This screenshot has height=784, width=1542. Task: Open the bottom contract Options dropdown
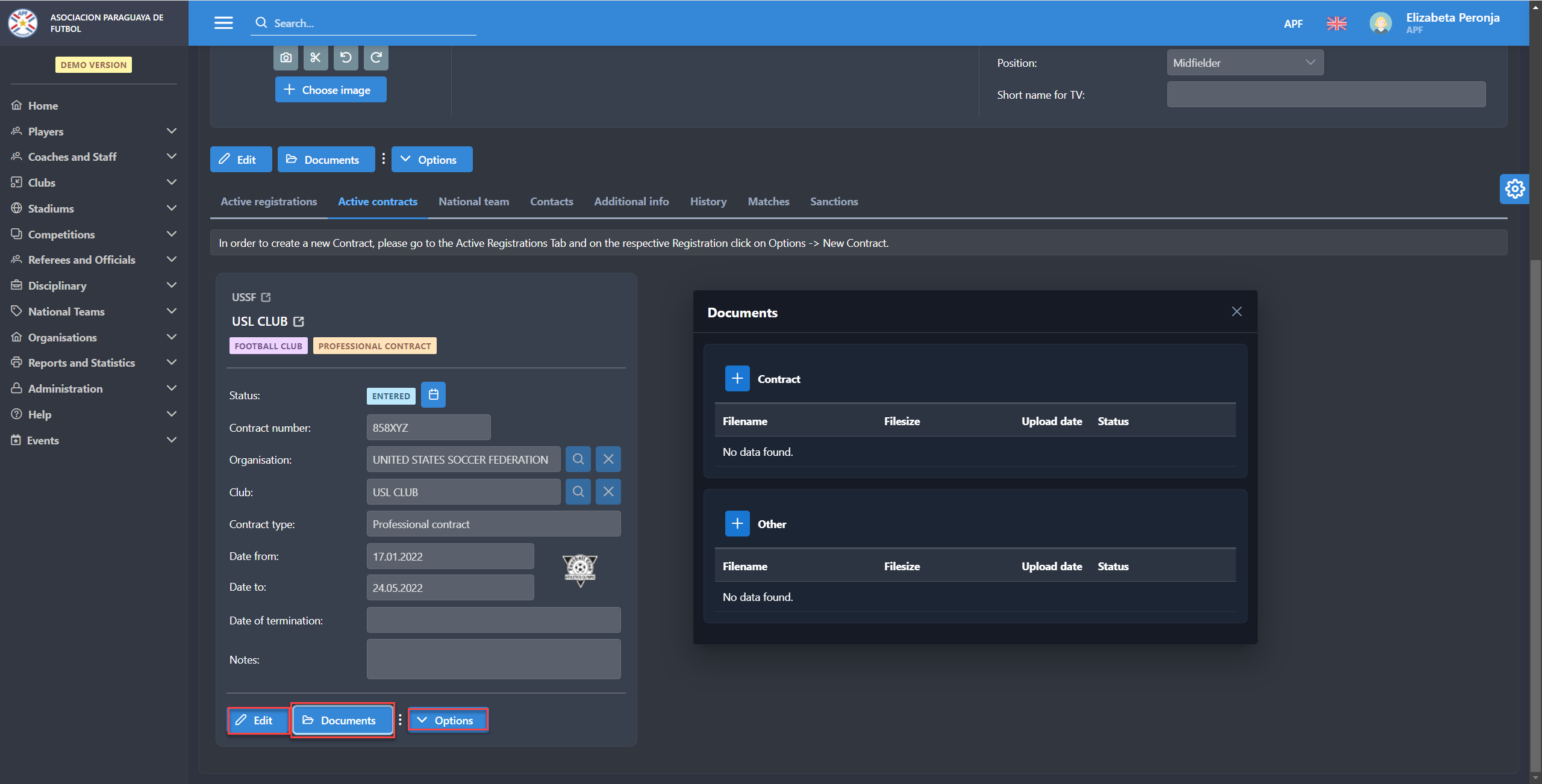[x=448, y=720]
